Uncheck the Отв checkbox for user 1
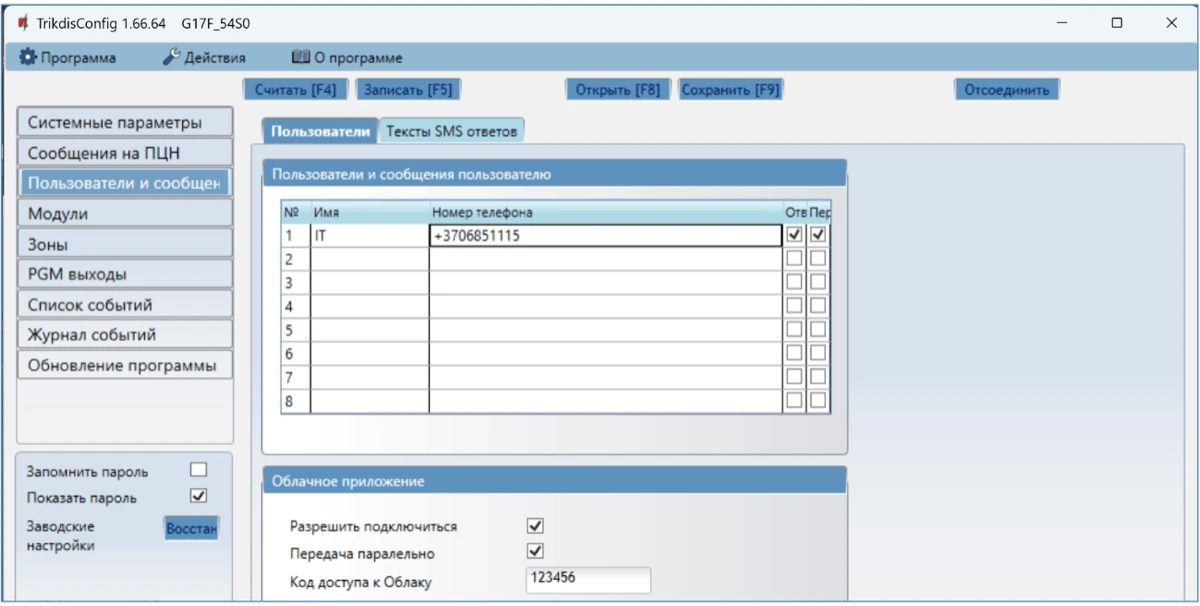Screen dimensions: 1200x606 [x=795, y=235]
